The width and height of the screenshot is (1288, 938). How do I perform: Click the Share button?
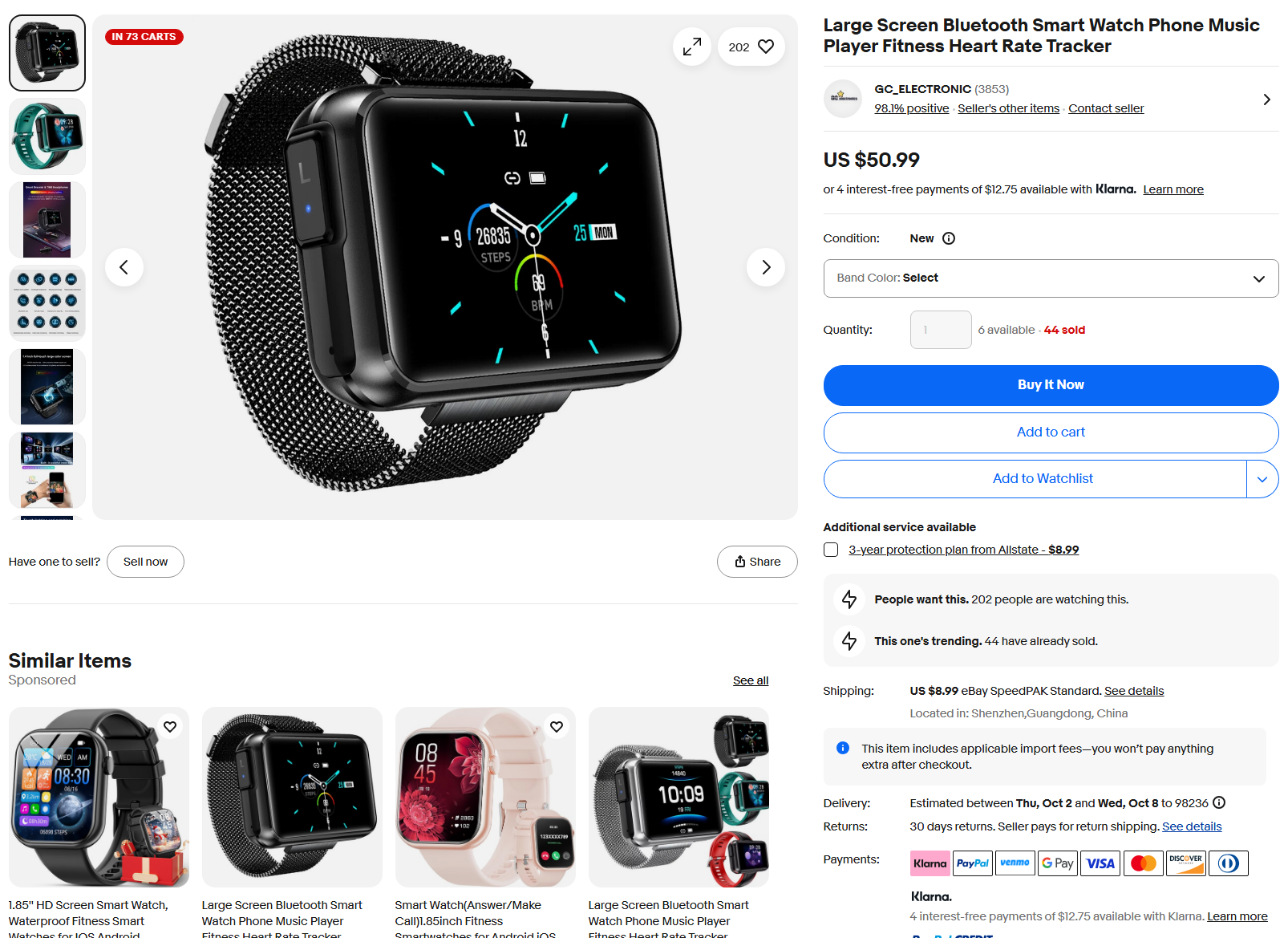pyautogui.click(x=757, y=562)
